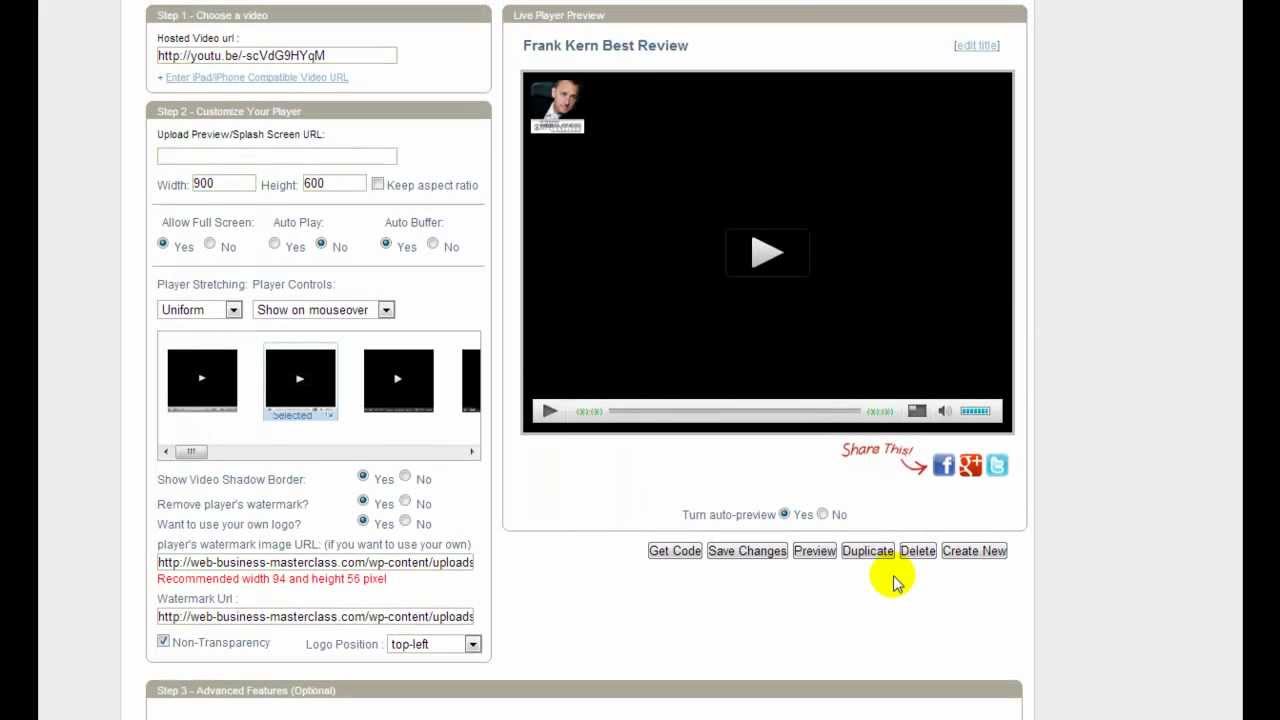Screen dimensions: 1280x720
Task: Adjust the player volume level bar
Action: pos(975,411)
